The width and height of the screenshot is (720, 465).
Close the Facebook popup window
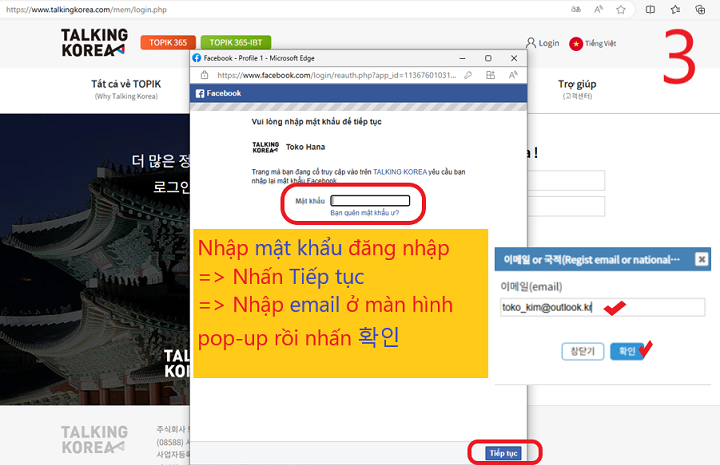(x=514, y=58)
